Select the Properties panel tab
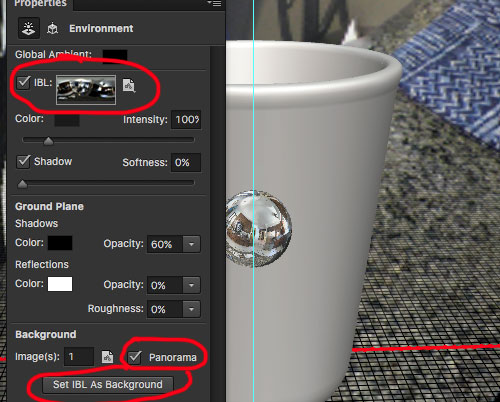The image size is (500, 402). pos(40,3)
